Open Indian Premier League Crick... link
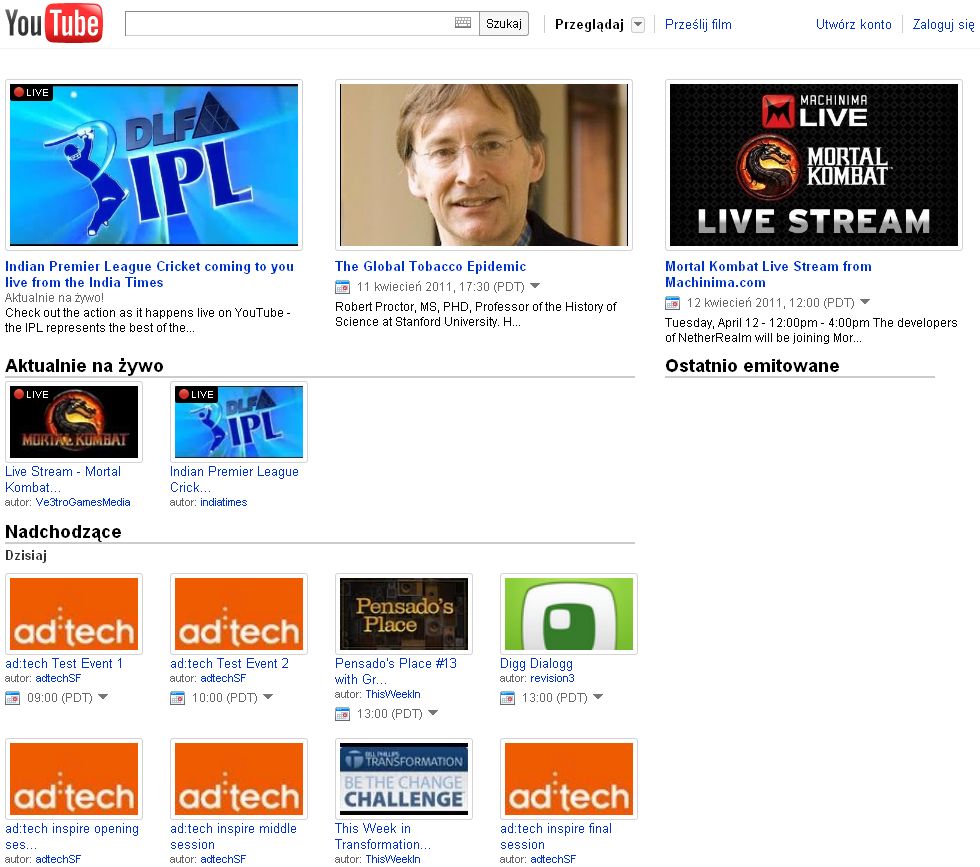The width and height of the screenshot is (980, 867). pos(234,479)
